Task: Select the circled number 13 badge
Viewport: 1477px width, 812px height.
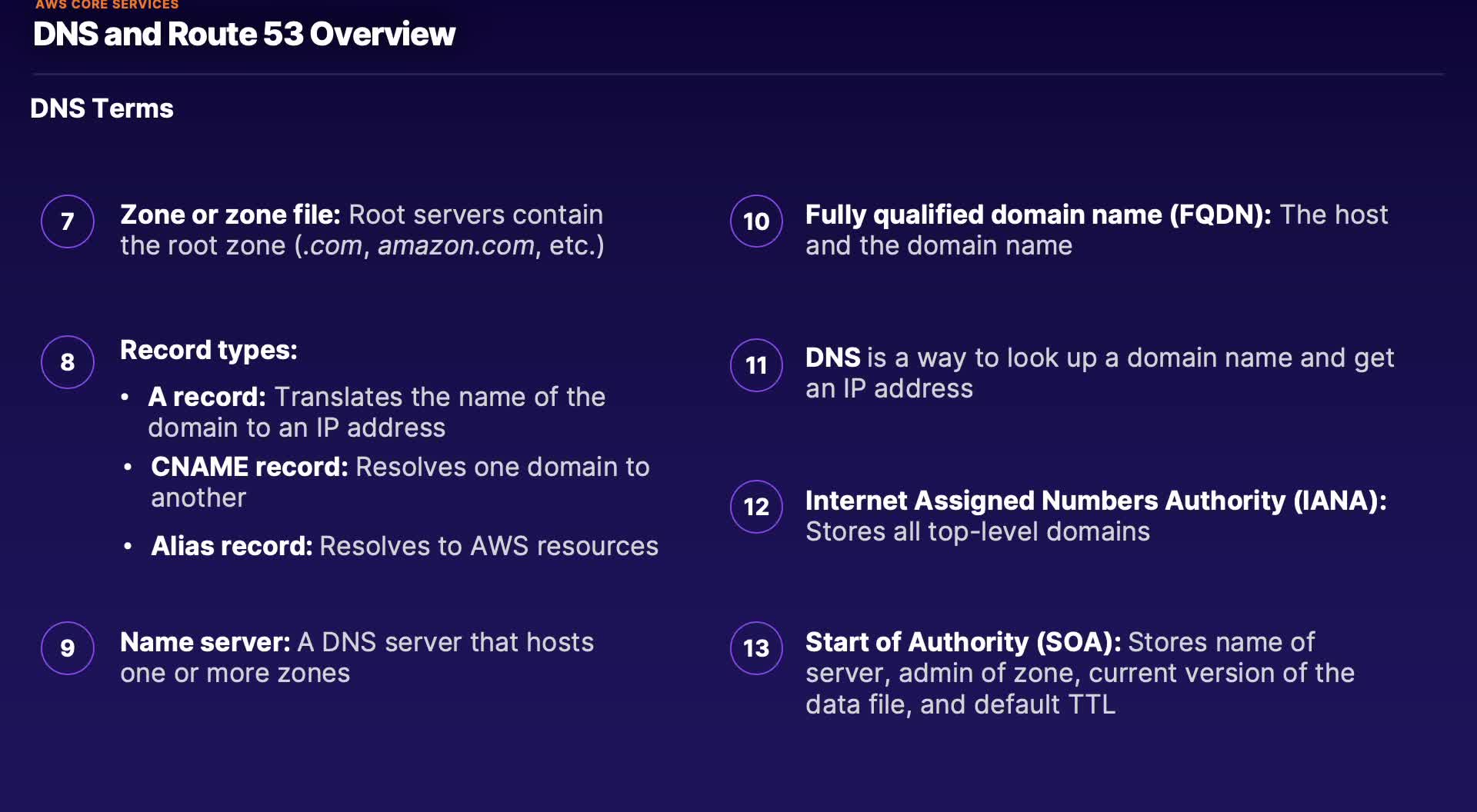Action: click(756, 648)
